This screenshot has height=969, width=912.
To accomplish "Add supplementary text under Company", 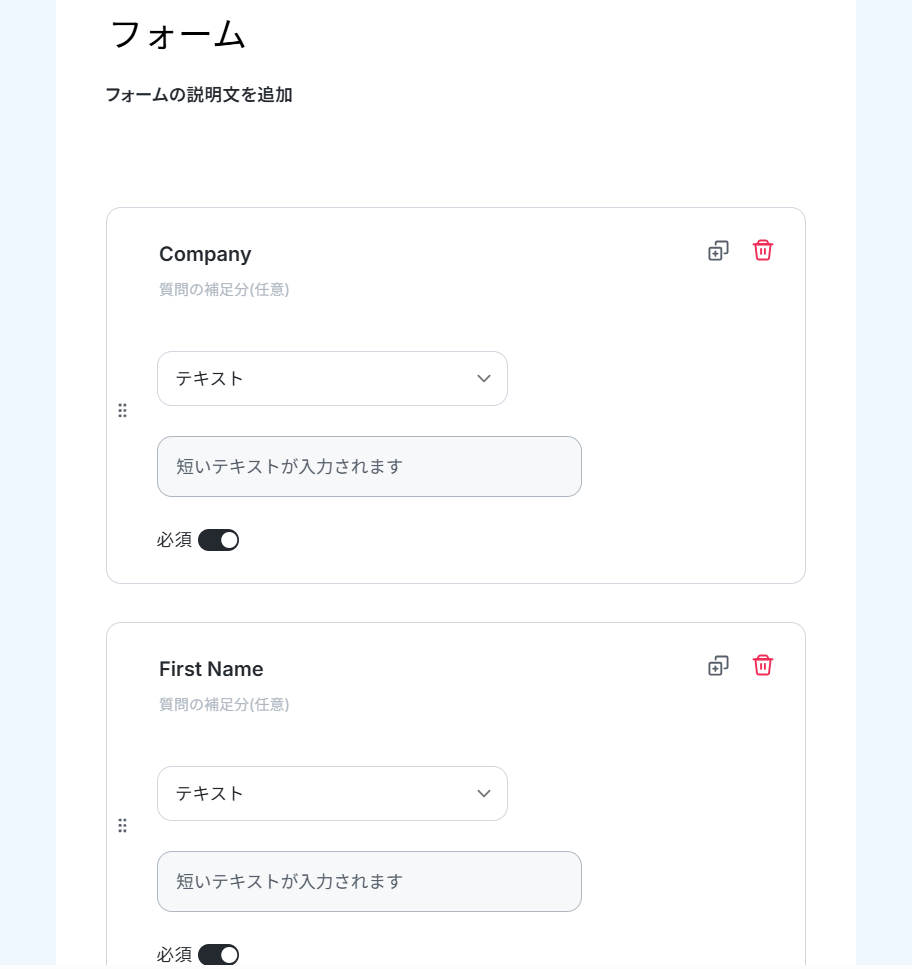I will click(224, 289).
